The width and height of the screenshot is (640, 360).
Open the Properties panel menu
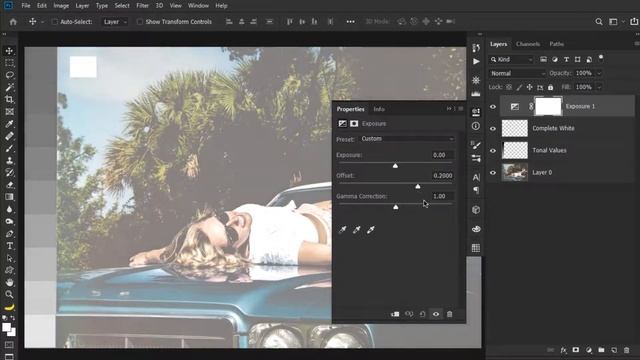pyautogui.click(x=460, y=109)
